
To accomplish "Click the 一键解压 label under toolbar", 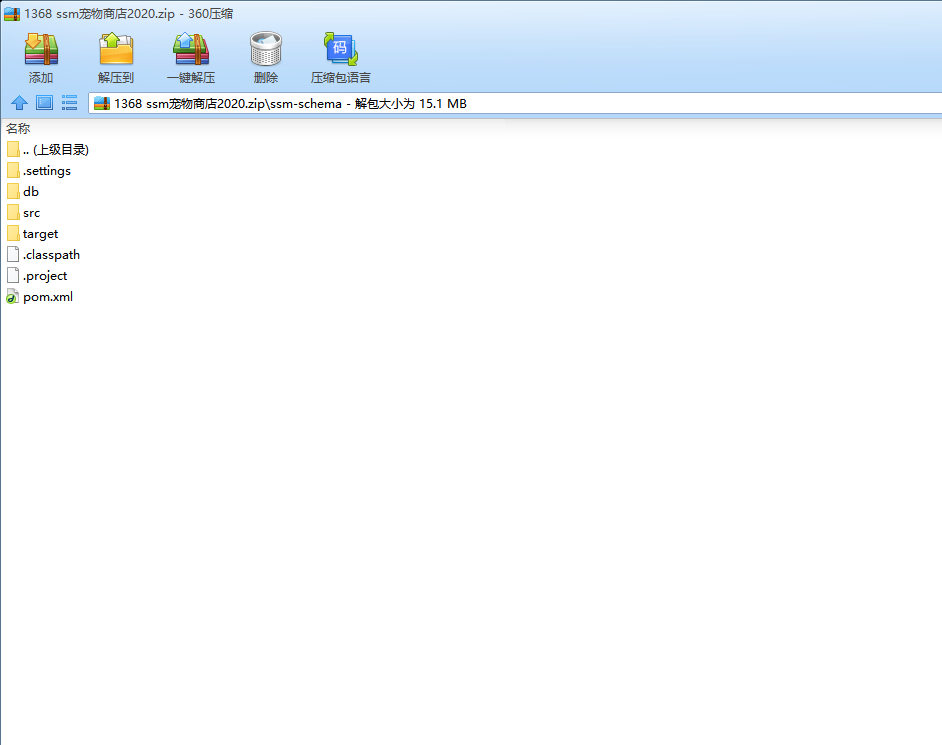I will point(191,78).
